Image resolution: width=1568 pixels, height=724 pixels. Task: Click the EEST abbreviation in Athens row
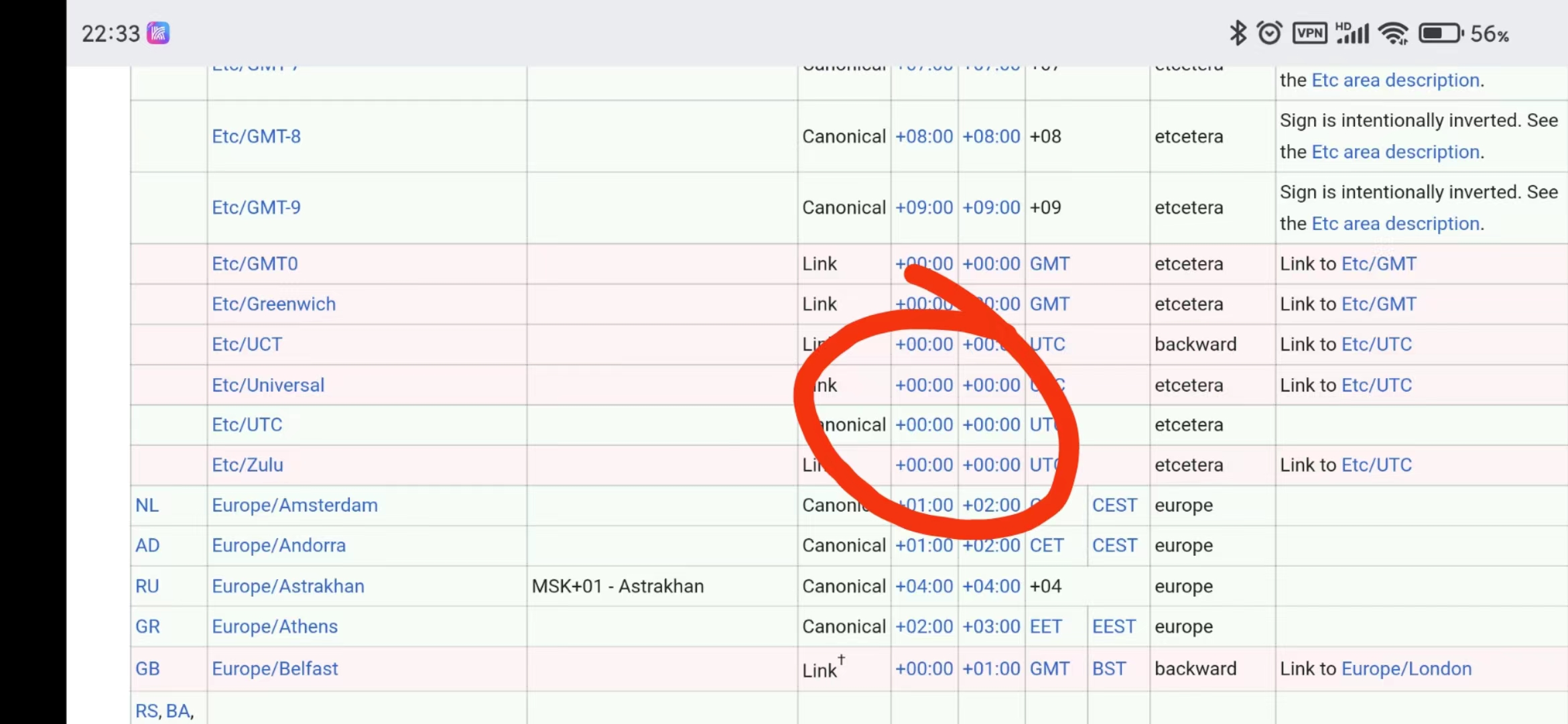tap(1114, 626)
